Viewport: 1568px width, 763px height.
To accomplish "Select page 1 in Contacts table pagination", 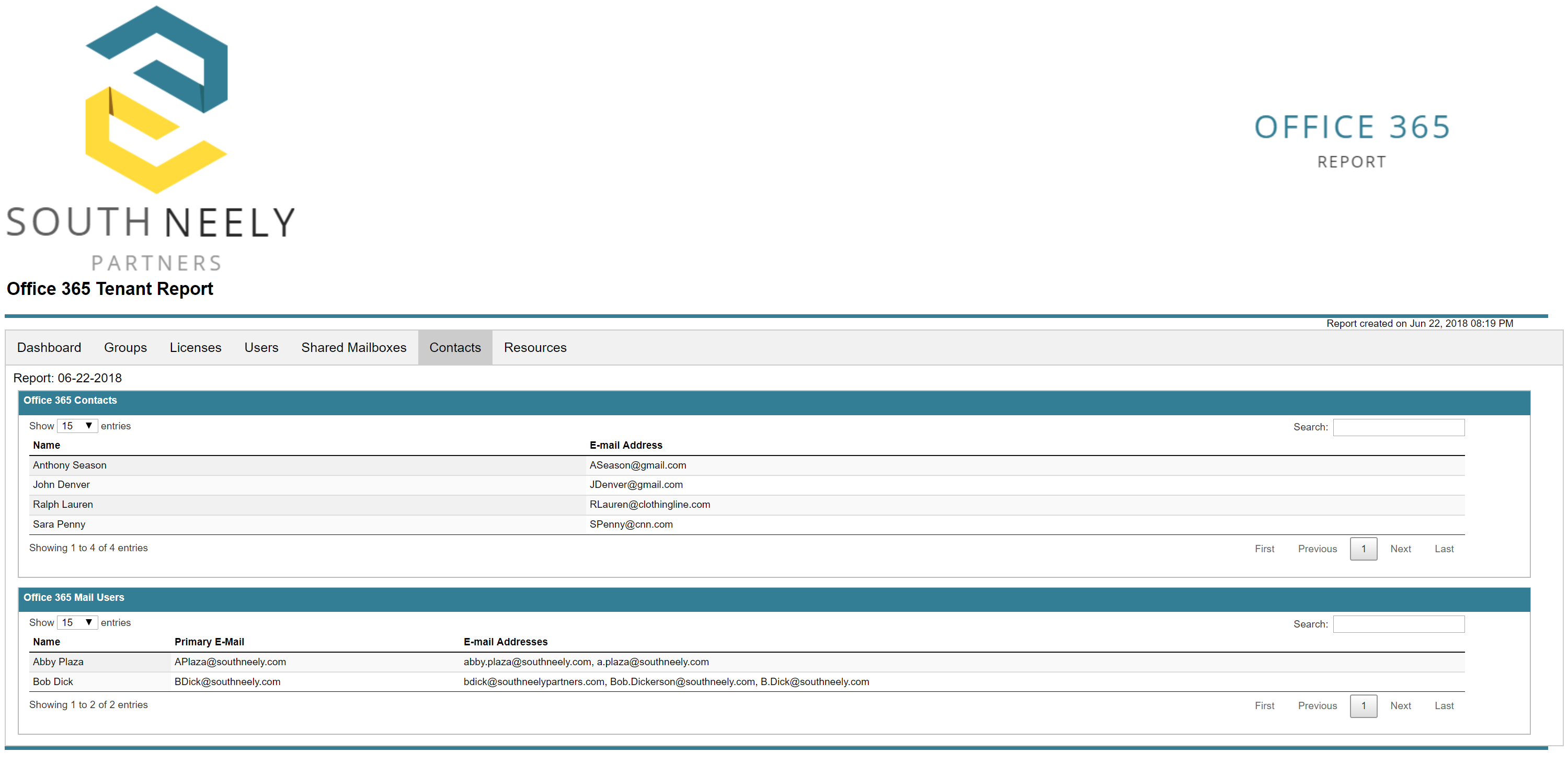I will (x=1364, y=549).
